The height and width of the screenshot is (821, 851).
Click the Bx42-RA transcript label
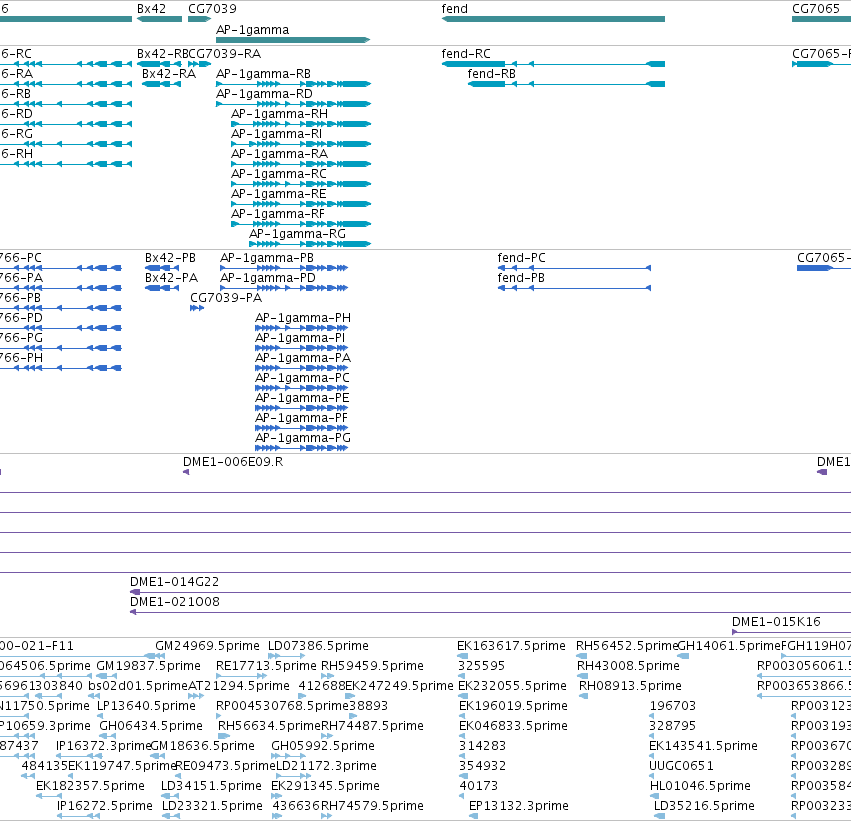[169, 74]
